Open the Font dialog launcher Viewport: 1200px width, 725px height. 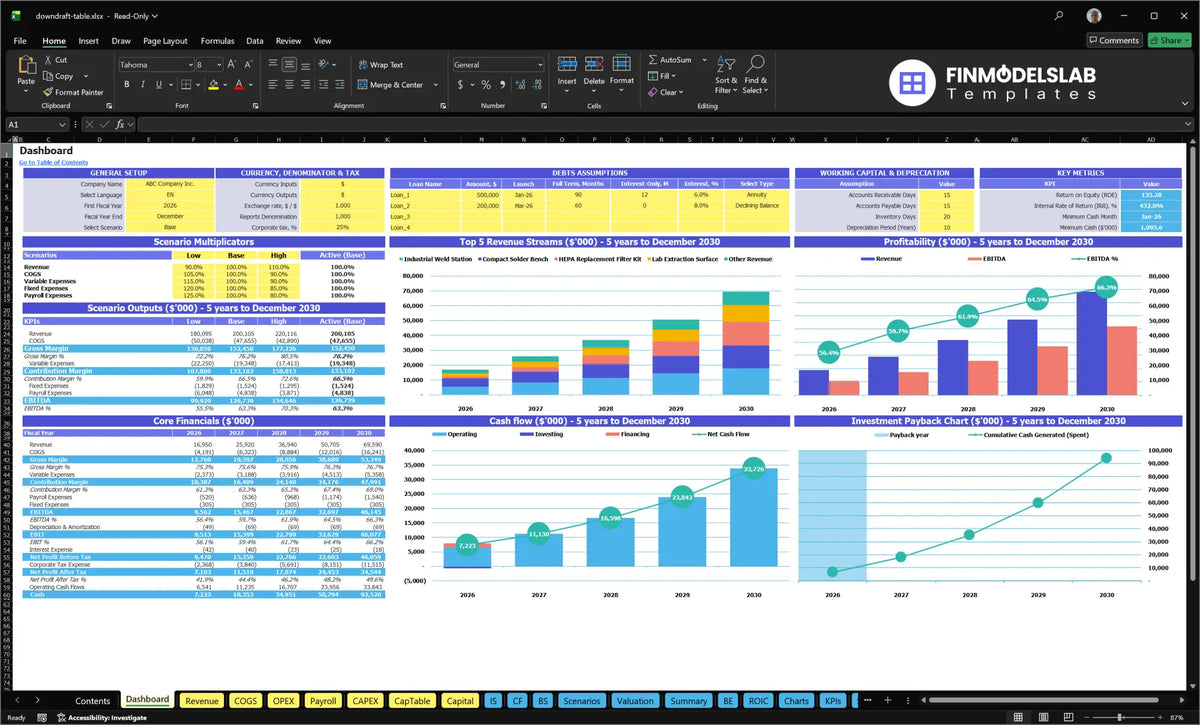click(255, 105)
